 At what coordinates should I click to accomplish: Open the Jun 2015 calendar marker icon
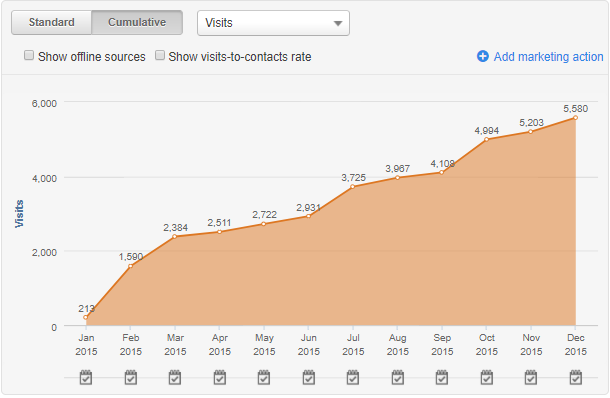[309, 377]
